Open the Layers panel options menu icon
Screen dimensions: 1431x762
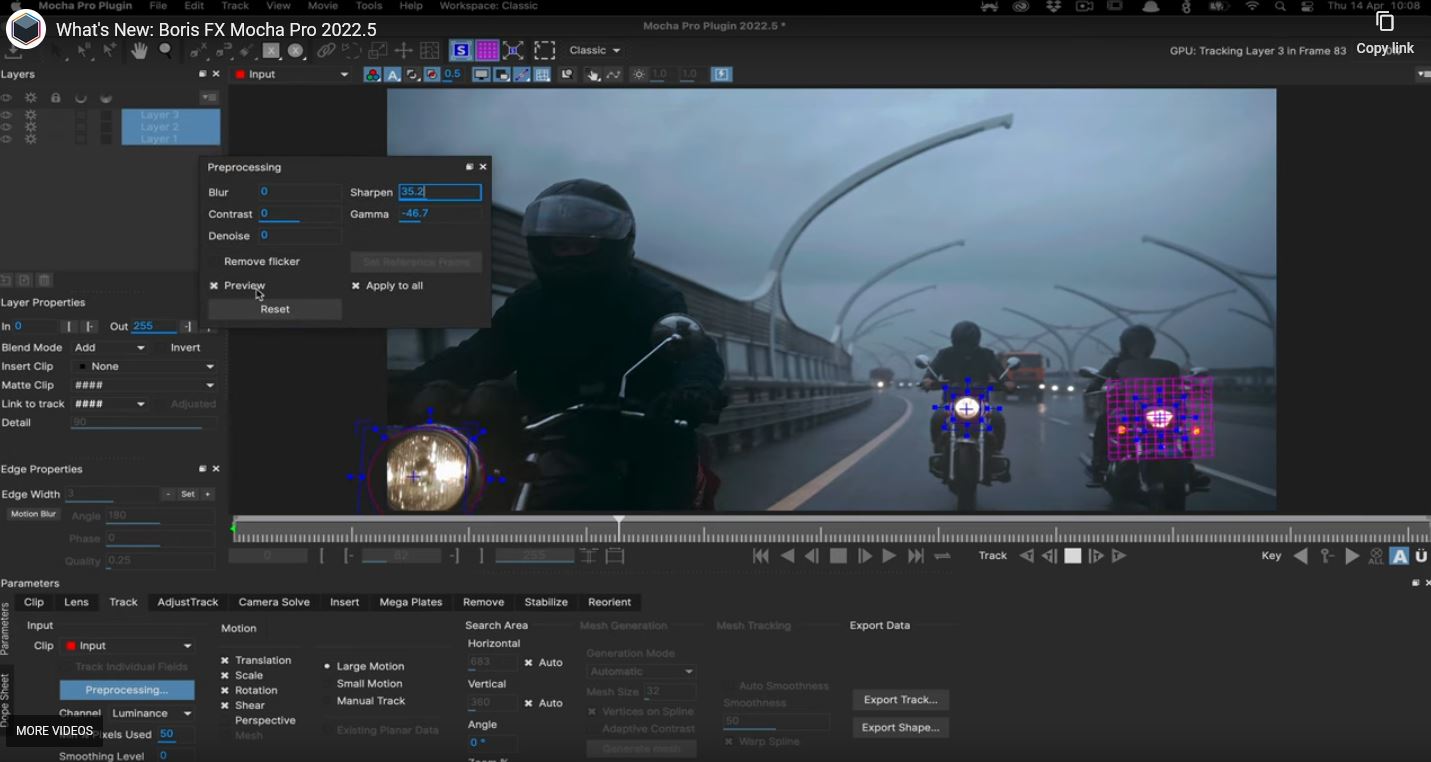tap(209, 97)
